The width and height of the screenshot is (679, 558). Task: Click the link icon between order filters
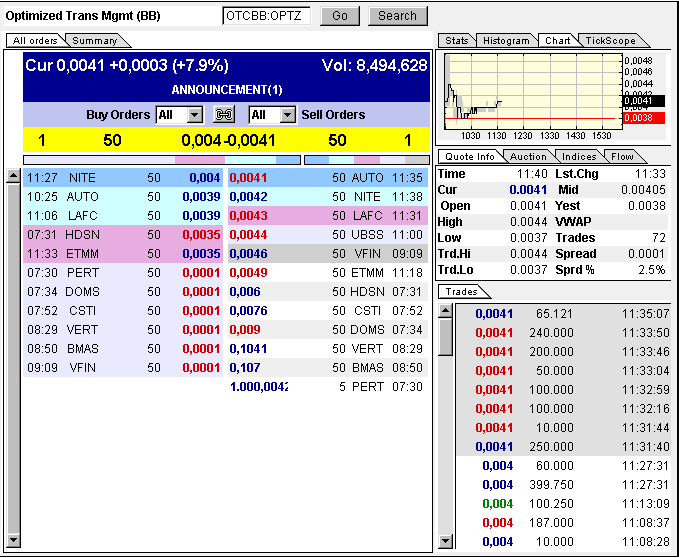(225, 115)
